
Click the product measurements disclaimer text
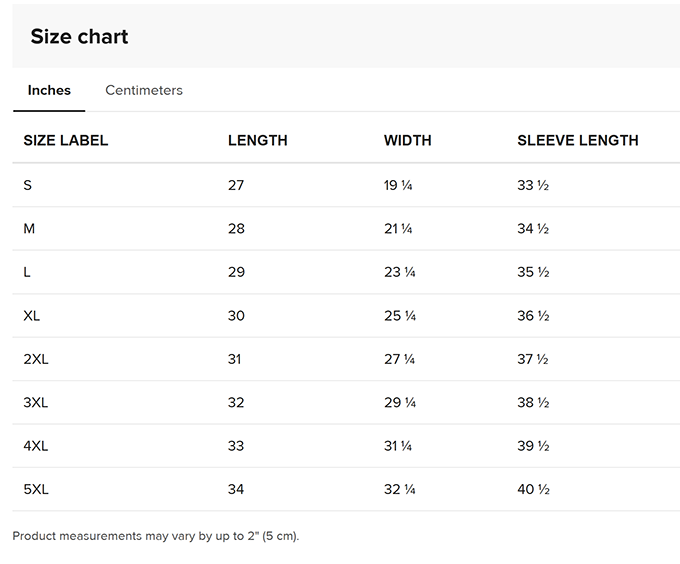click(156, 536)
